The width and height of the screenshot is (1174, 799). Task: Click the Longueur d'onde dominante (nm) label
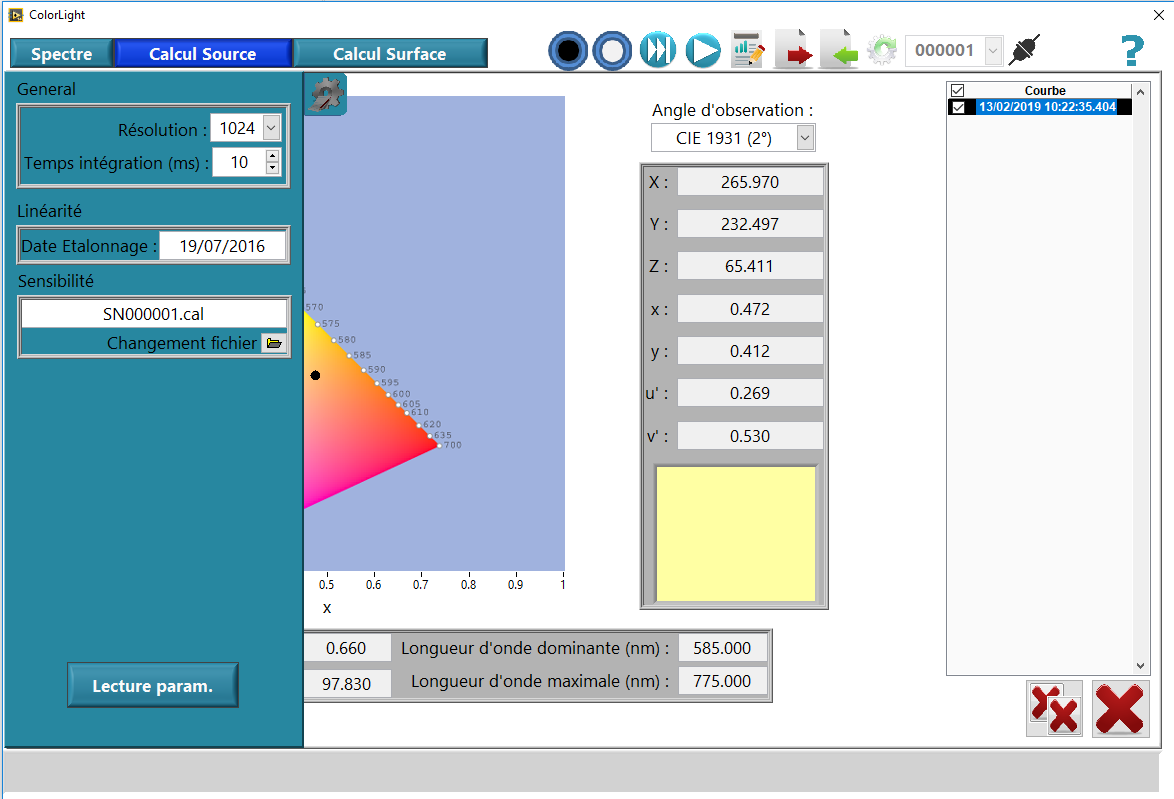[535, 648]
